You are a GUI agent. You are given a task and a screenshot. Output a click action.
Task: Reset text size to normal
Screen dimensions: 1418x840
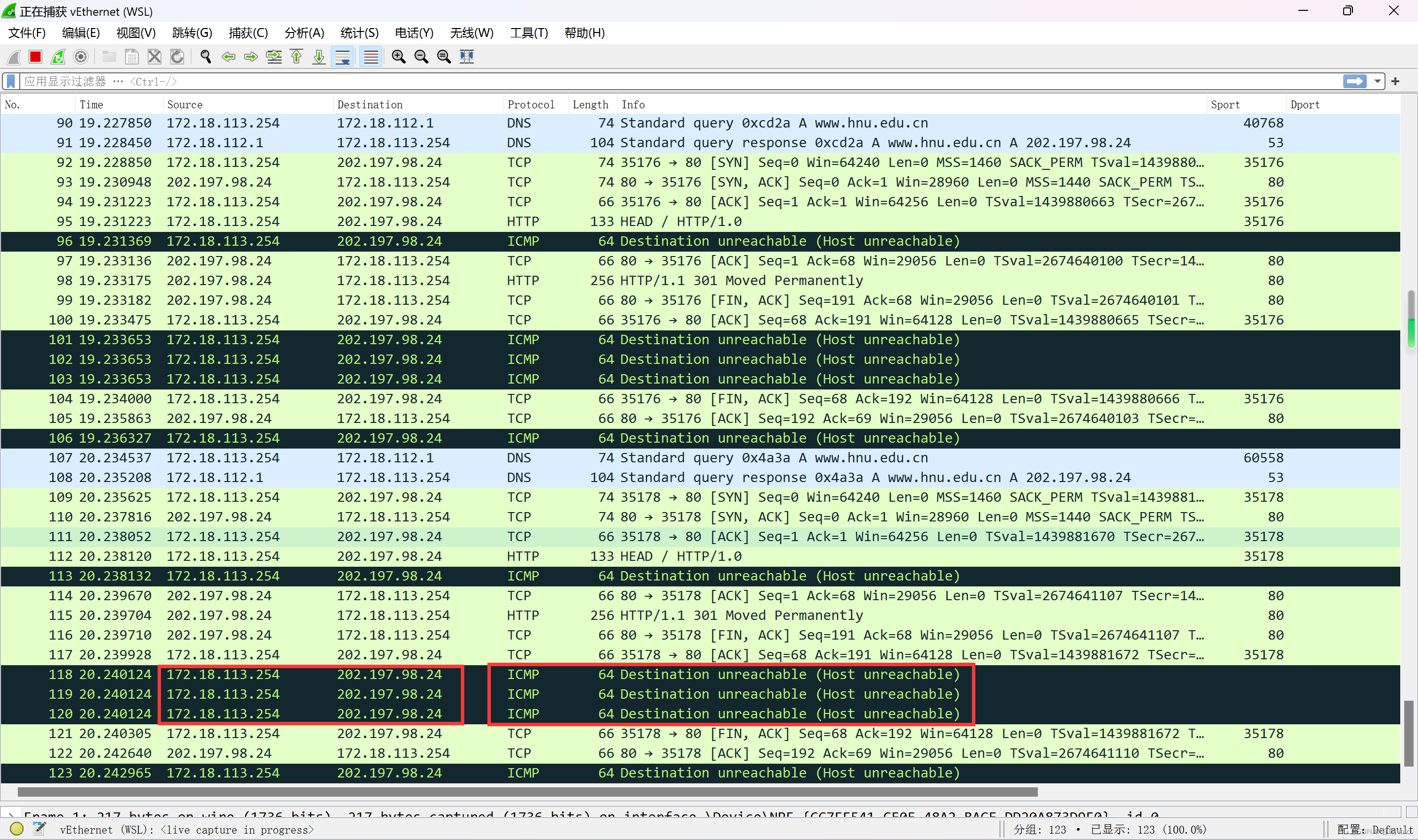pyautogui.click(x=444, y=57)
